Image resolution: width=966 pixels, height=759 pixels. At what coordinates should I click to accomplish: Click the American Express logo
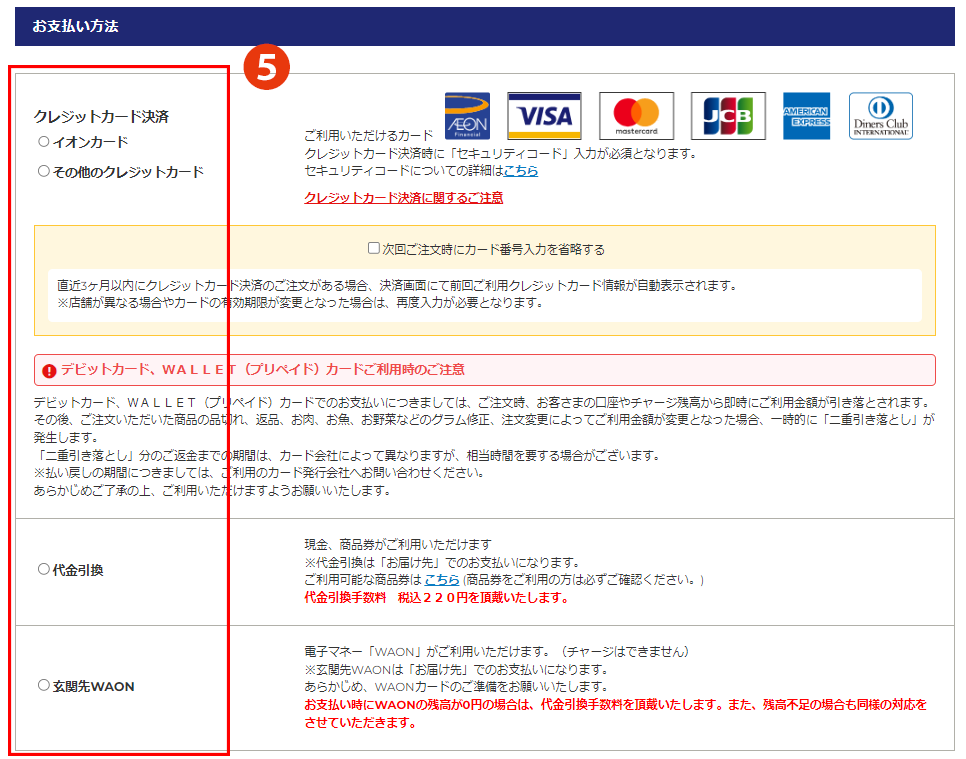click(x=806, y=116)
